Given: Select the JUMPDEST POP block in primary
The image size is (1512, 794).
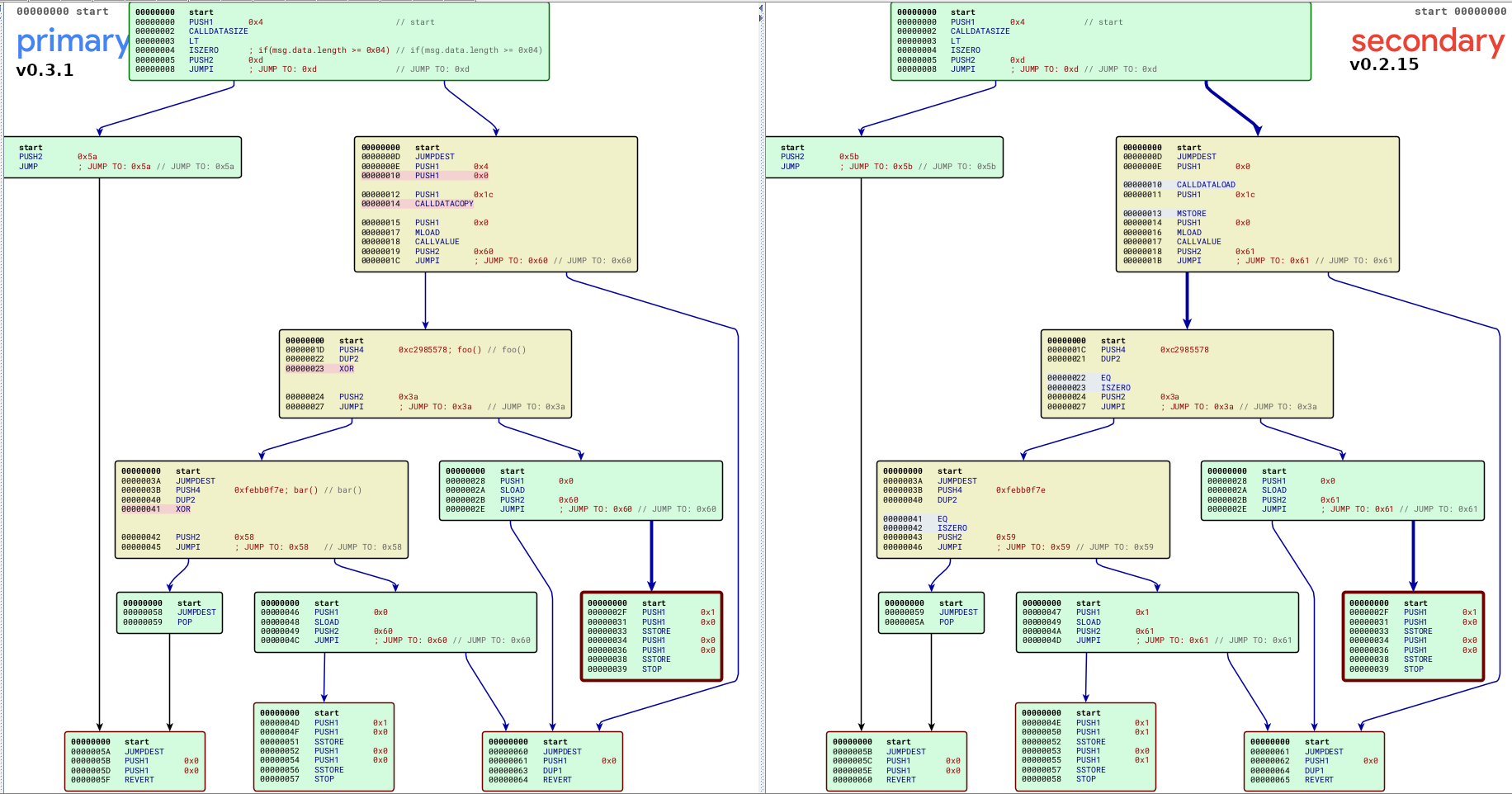Looking at the screenshot, I should [x=169, y=612].
